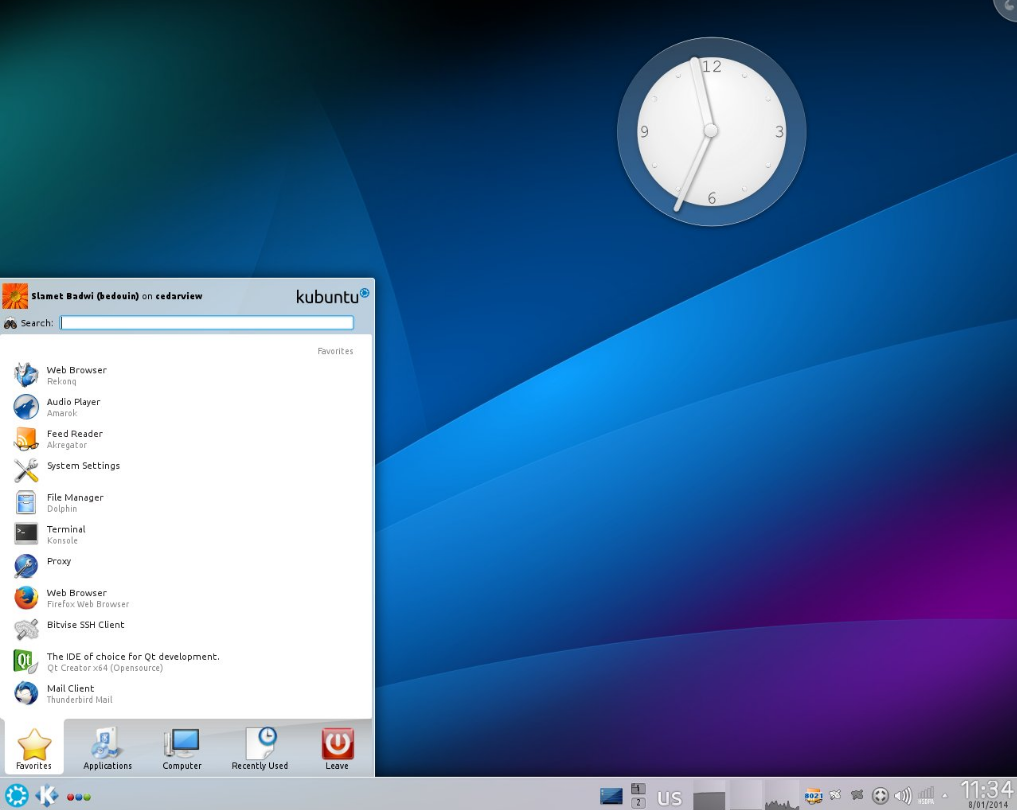Click the US keyboard layout indicator
1017x810 pixels.
point(669,798)
